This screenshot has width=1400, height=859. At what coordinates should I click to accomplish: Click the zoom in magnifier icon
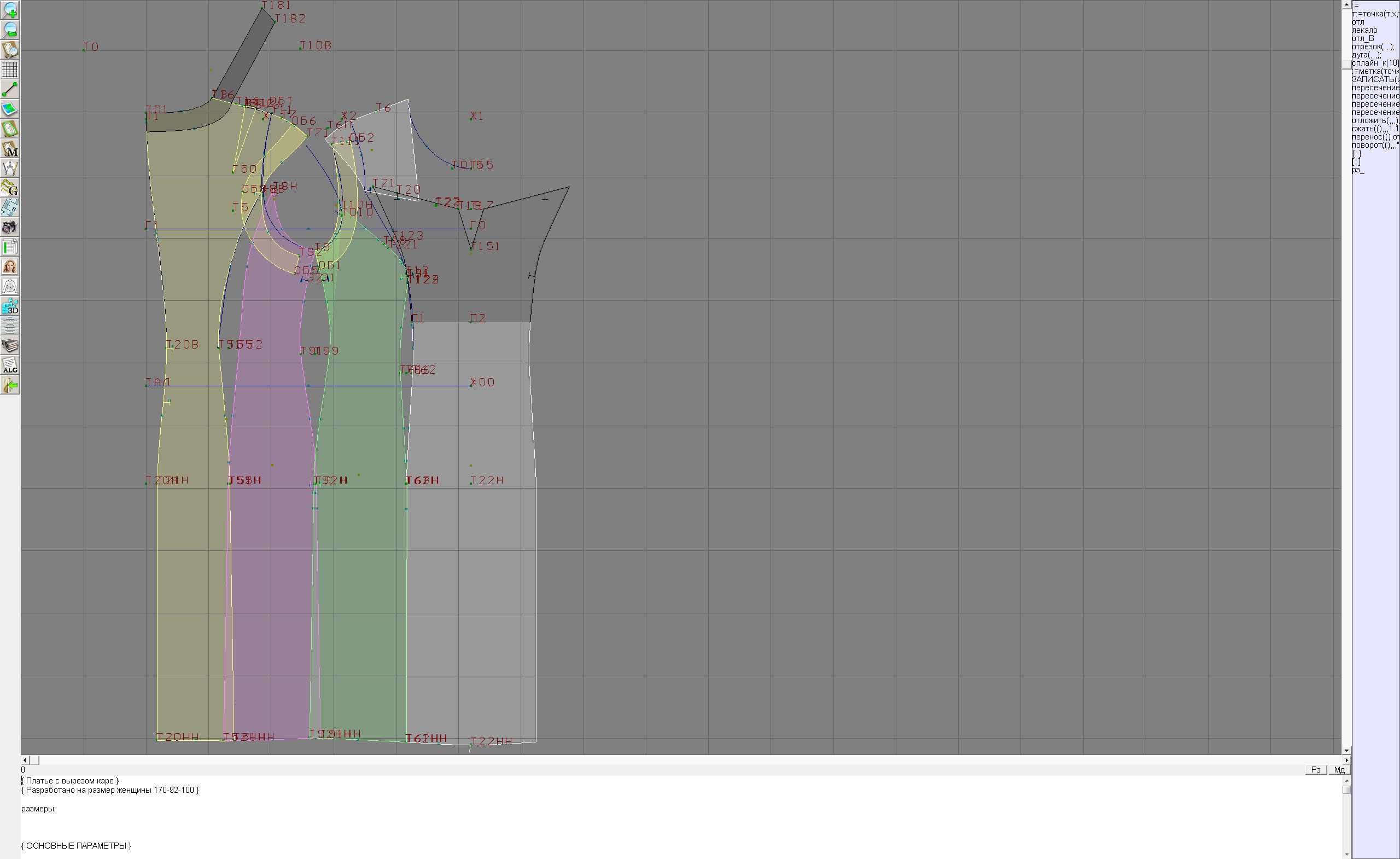pyautogui.click(x=10, y=10)
